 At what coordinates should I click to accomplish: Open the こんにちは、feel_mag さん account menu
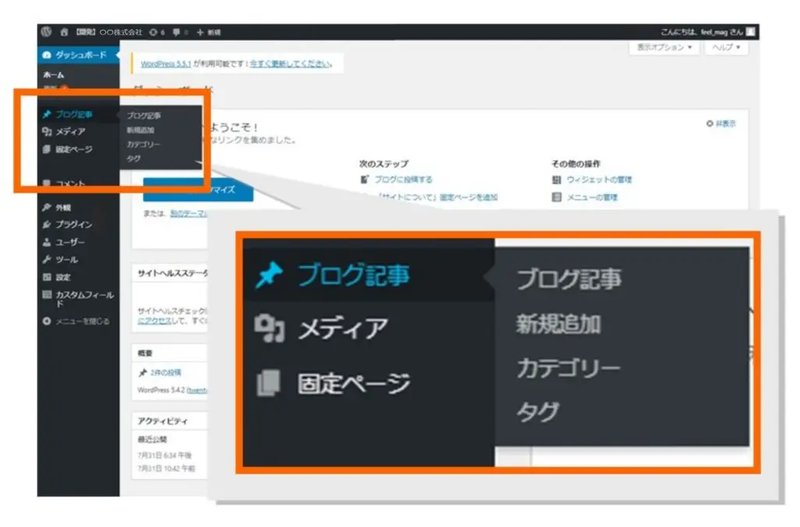tap(702, 32)
